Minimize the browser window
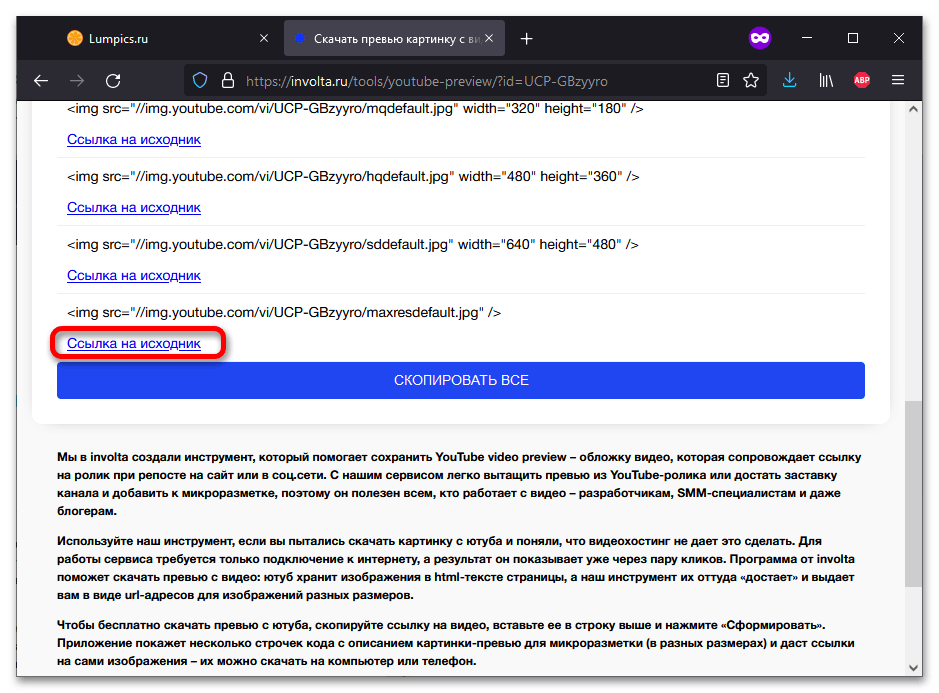 point(807,38)
